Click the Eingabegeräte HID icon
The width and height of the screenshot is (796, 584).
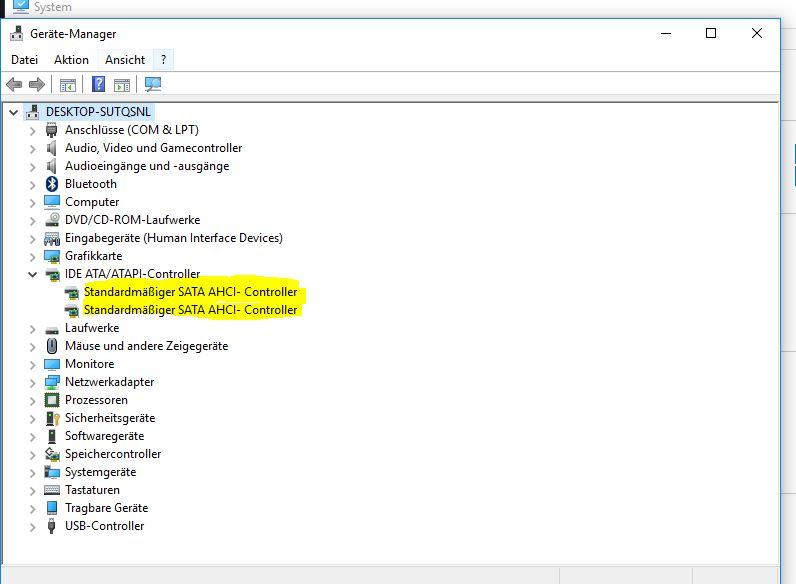[52, 238]
